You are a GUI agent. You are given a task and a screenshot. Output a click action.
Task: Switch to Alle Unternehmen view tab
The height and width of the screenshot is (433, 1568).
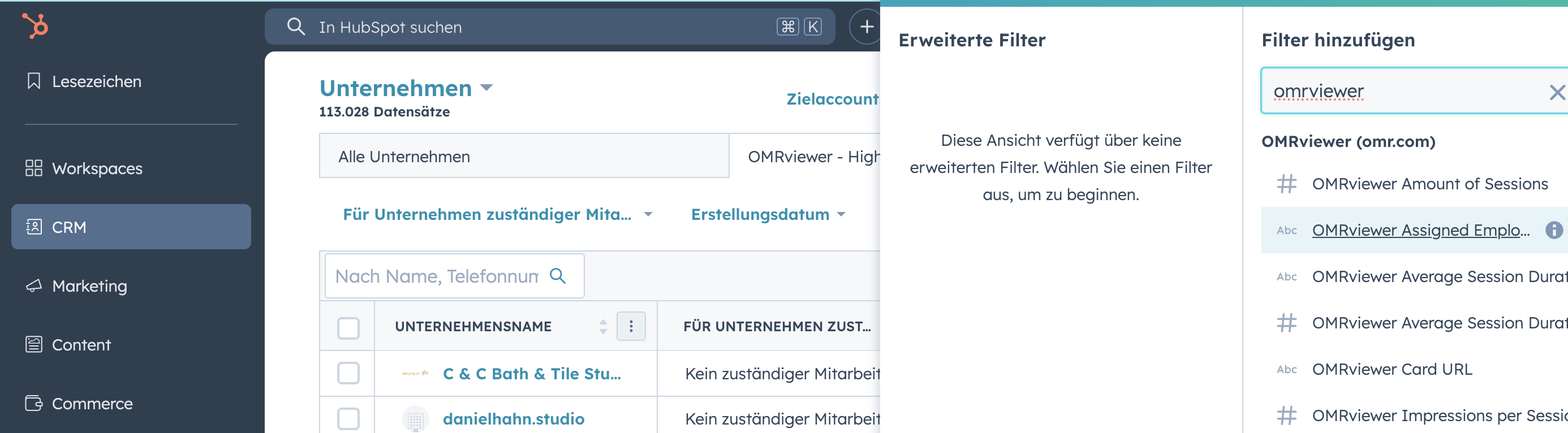pos(524,156)
